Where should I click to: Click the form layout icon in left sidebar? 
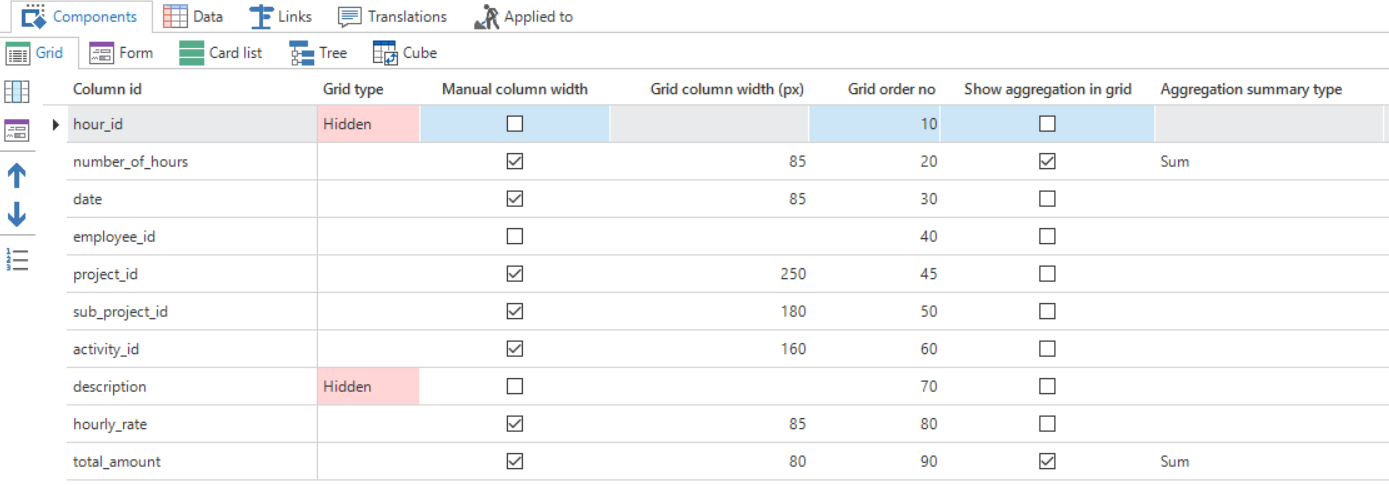pos(17,130)
